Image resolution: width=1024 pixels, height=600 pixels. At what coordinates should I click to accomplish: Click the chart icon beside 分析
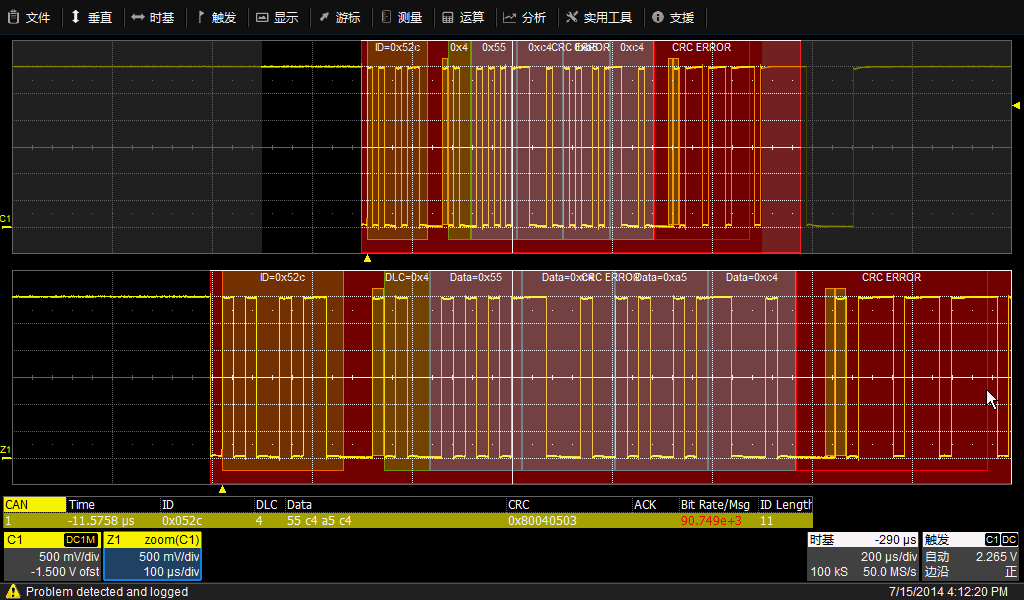point(509,18)
